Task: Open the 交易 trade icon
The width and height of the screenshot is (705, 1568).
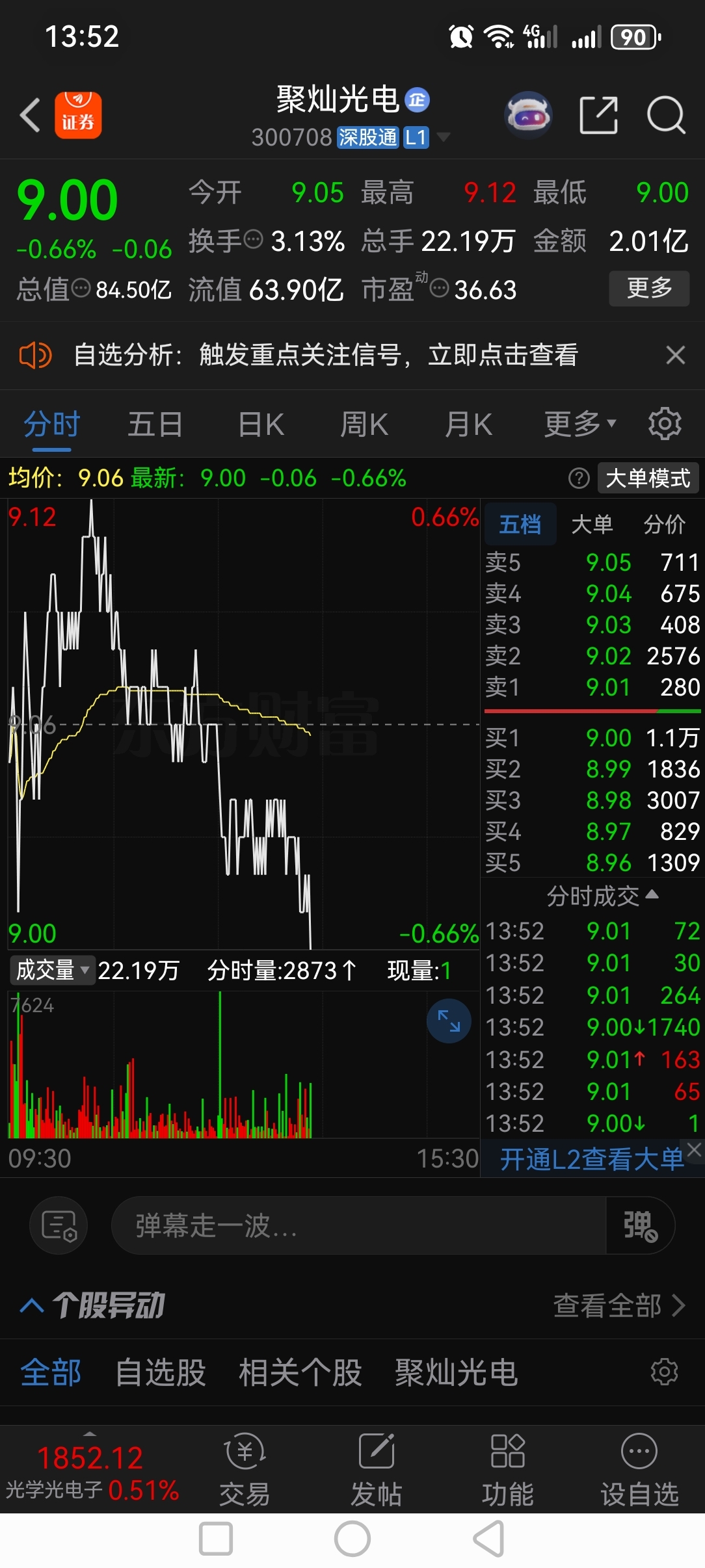Action: coord(245,1470)
